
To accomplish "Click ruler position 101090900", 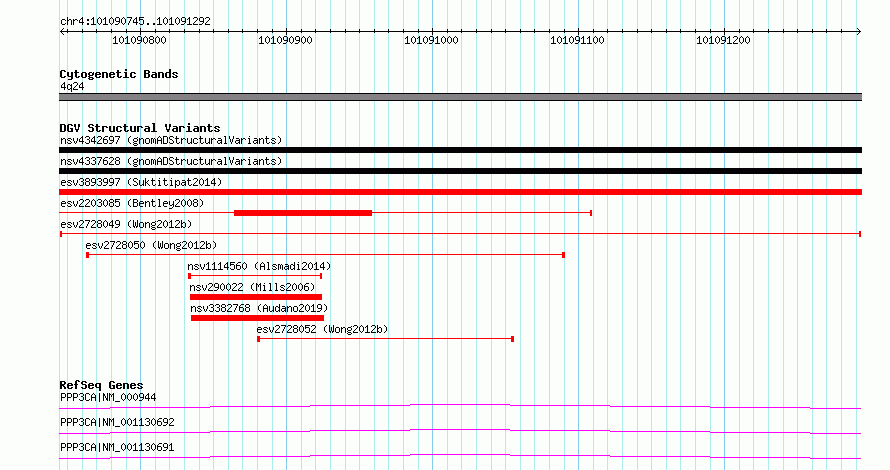I will click(x=285, y=40).
